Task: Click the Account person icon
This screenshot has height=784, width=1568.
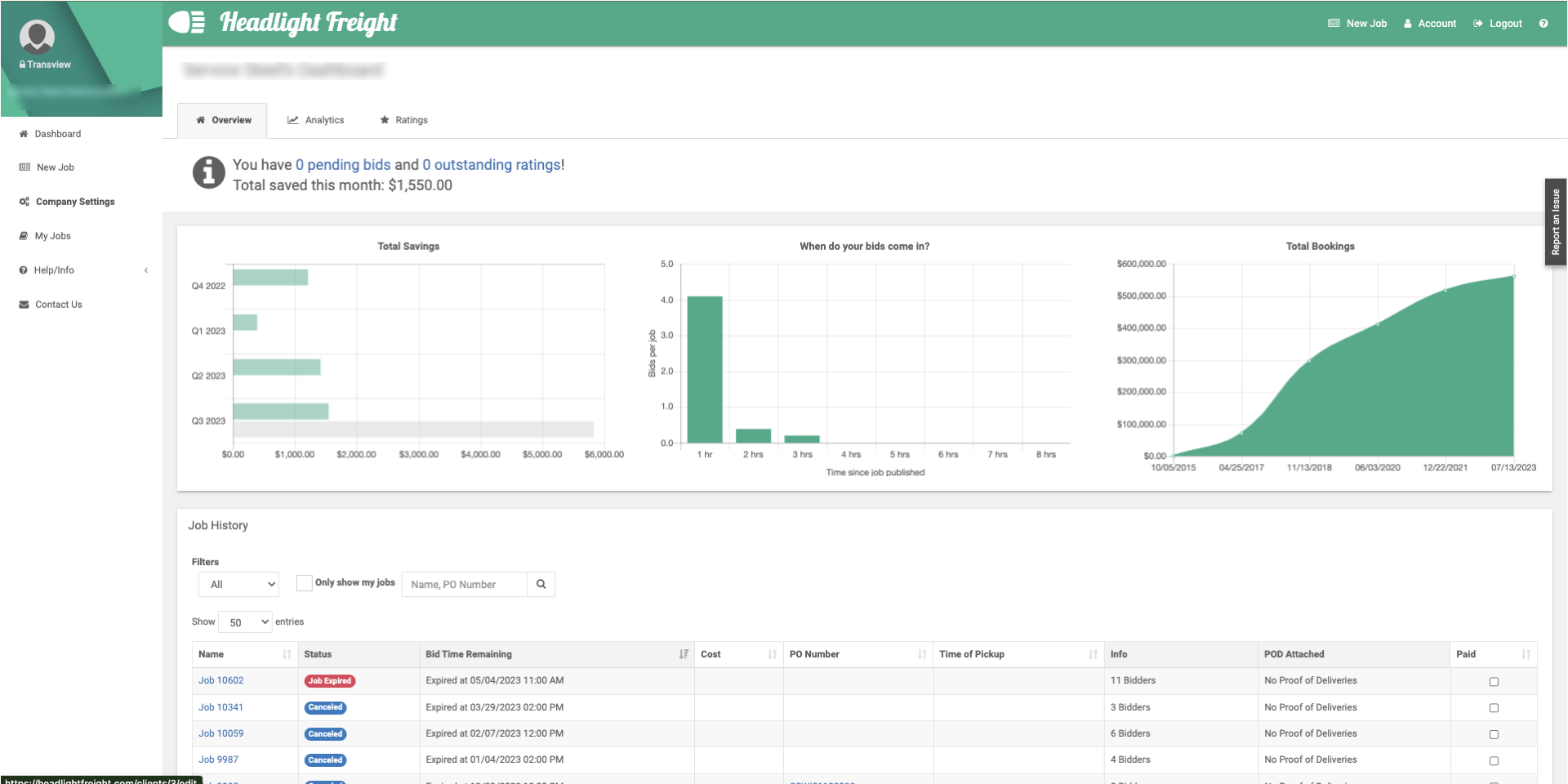Action: (1408, 24)
